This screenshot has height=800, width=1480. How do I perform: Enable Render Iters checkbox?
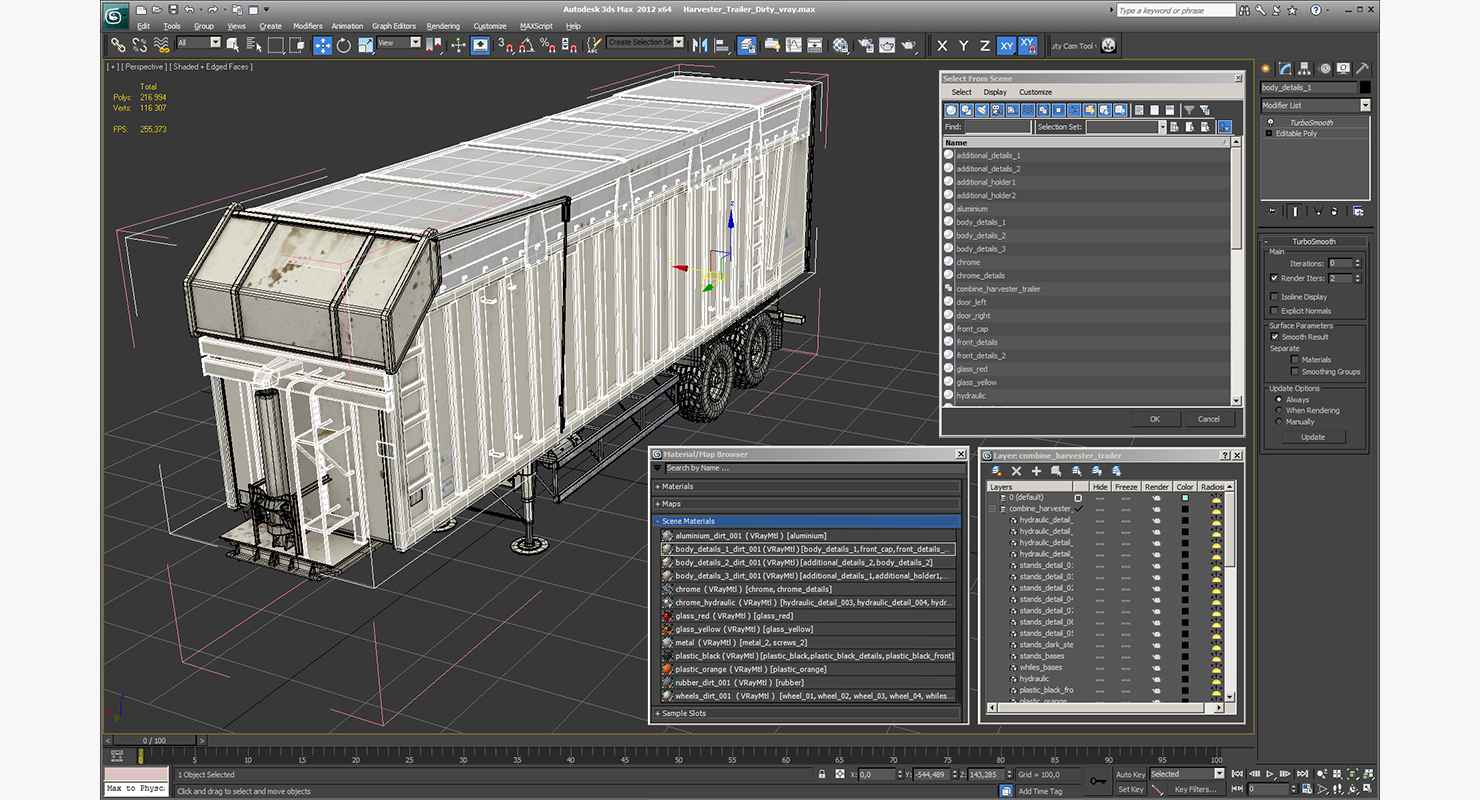click(1274, 278)
